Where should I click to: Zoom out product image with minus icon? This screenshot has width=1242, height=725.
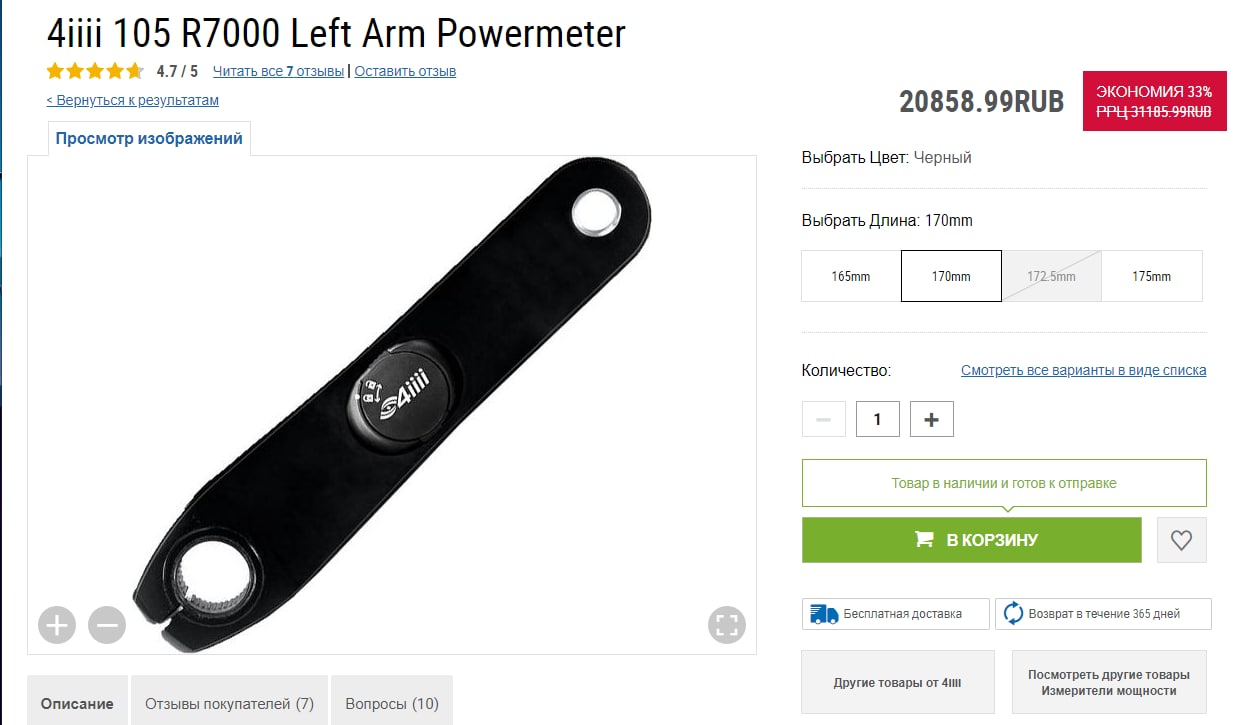coord(107,626)
